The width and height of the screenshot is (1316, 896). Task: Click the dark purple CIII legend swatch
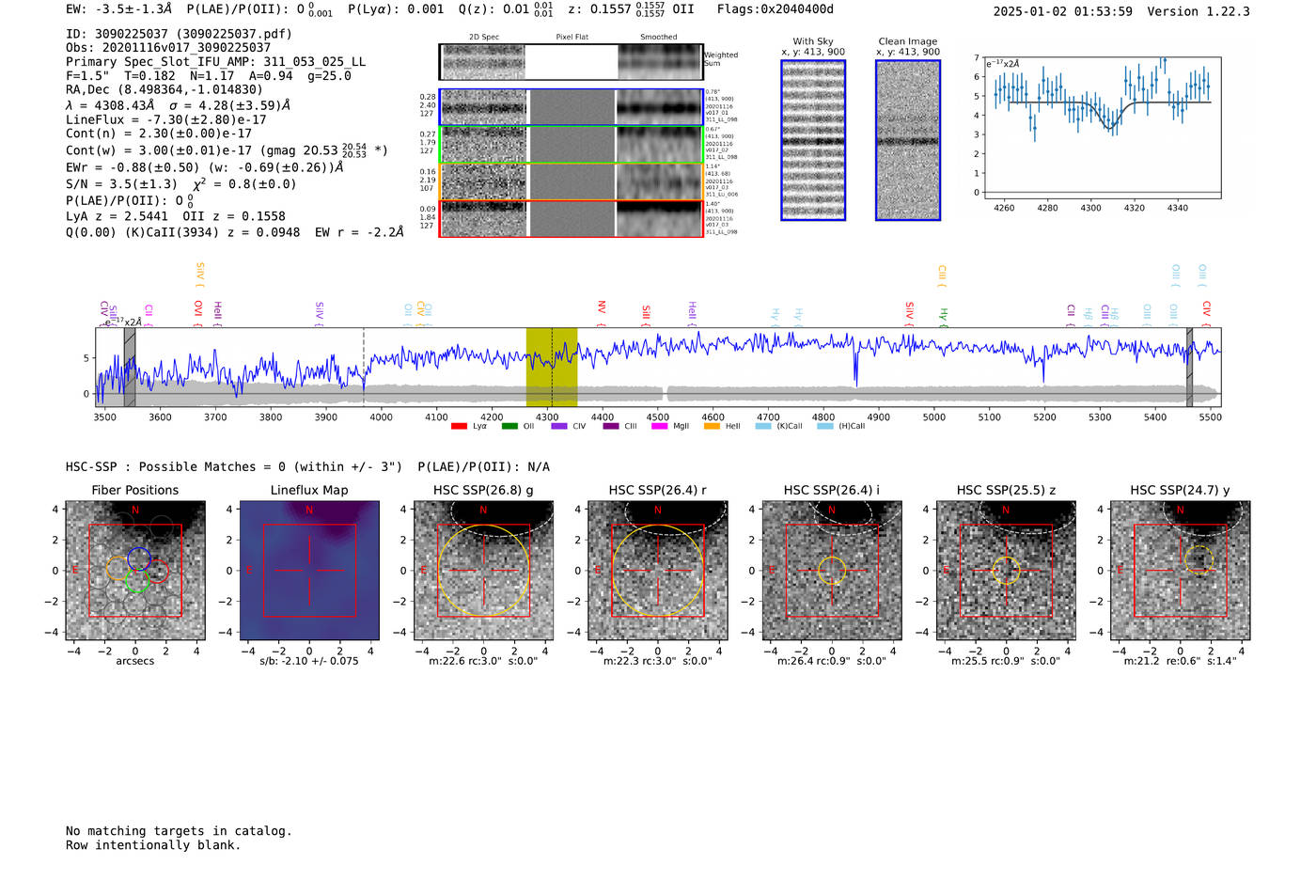611,426
